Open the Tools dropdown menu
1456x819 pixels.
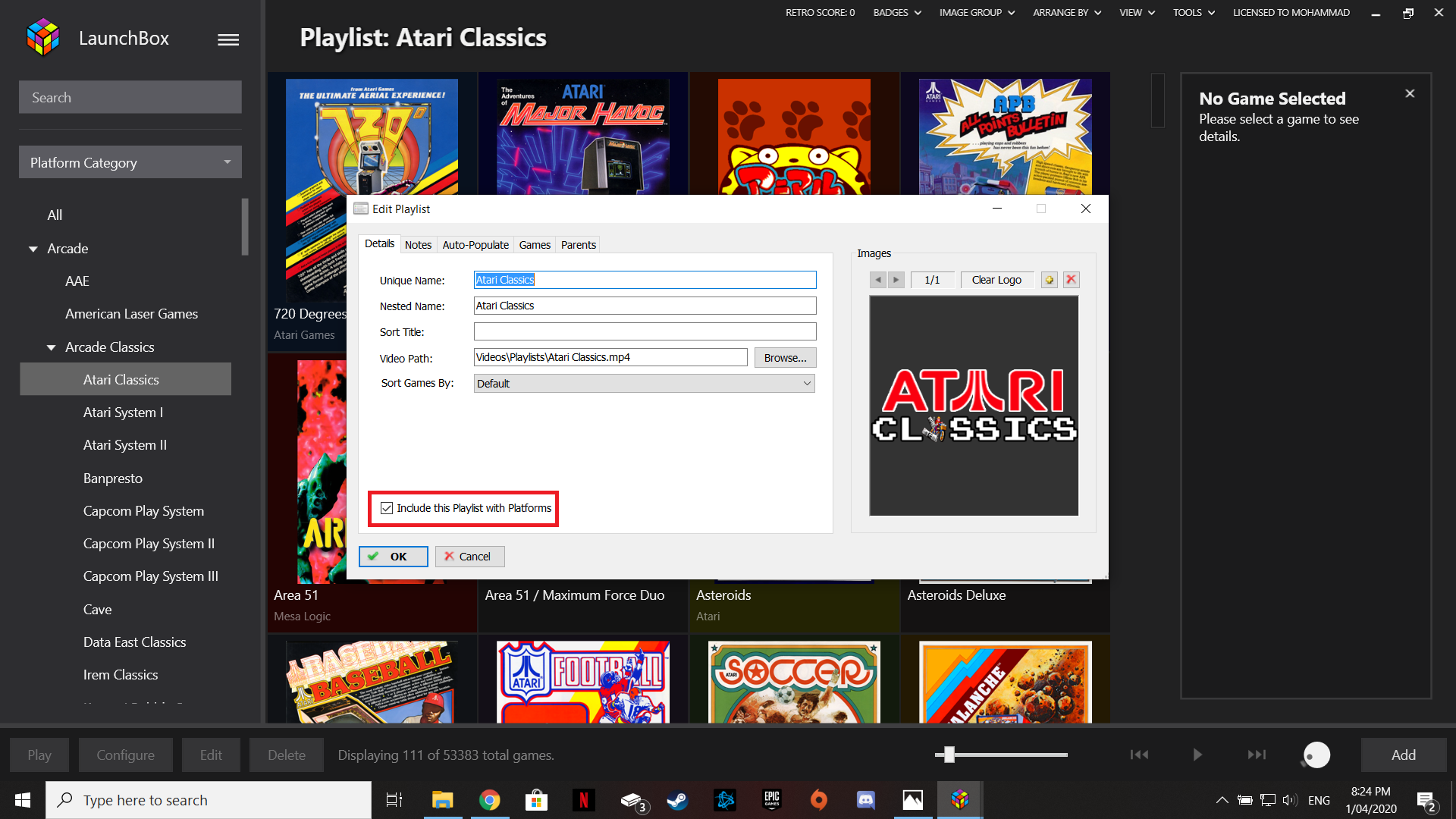click(1194, 12)
